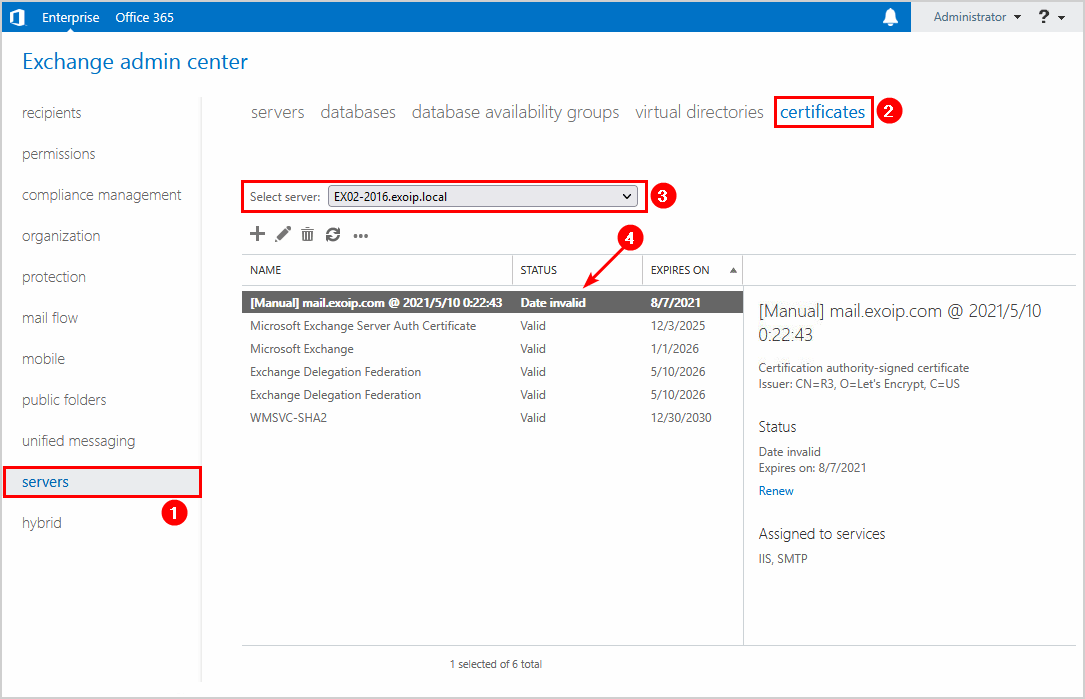Screen dimensions: 1085x699
Task: Sort by the EXPIRES ON column
Action: (x=692, y=270)
